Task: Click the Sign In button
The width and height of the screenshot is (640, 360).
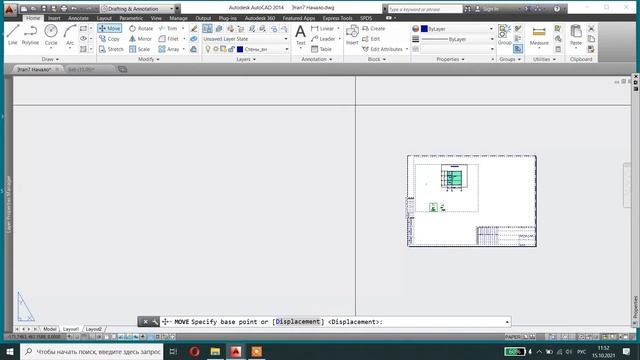Action: click(487, 9)
